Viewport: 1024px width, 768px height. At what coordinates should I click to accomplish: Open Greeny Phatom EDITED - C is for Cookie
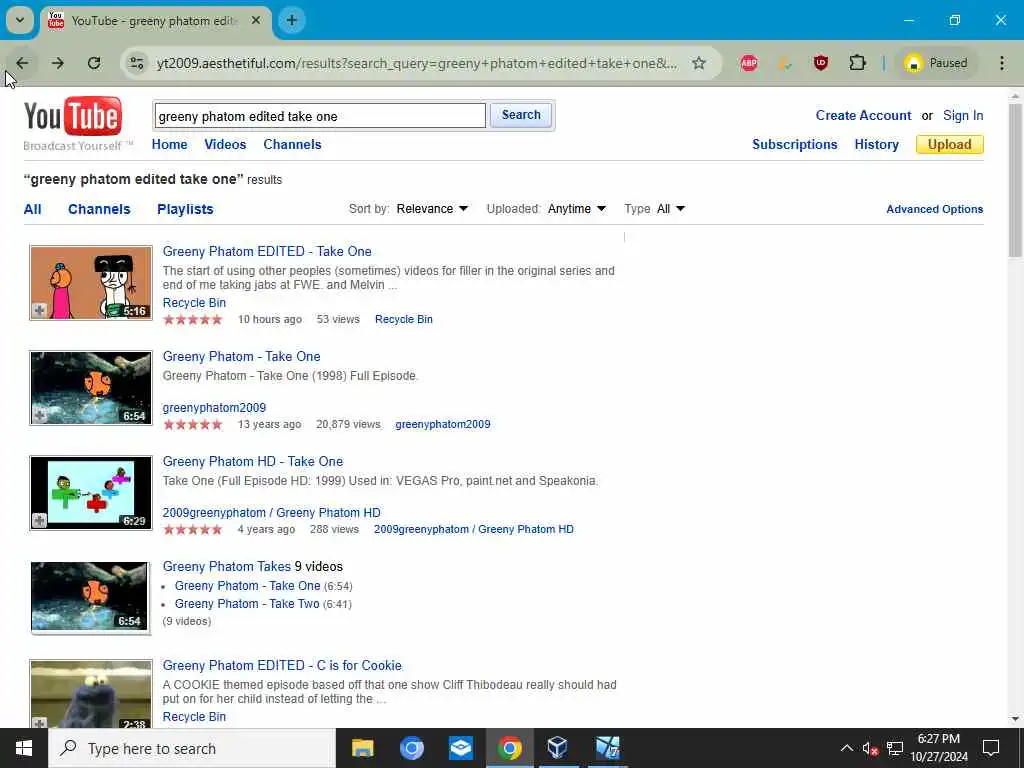(x=282, y=665)
